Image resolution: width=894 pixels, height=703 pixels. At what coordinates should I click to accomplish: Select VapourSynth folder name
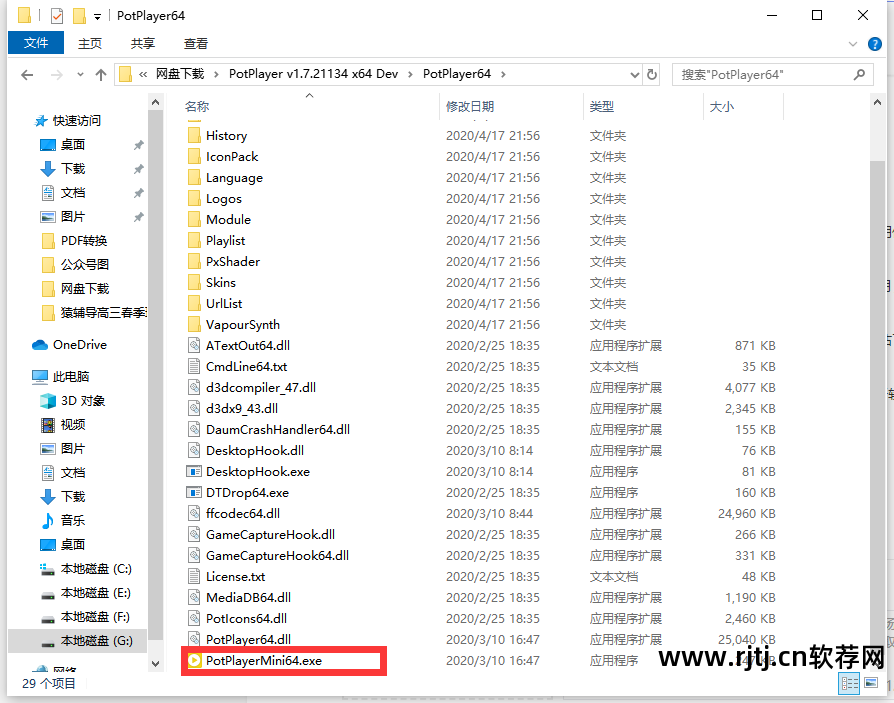click(243, 324)
